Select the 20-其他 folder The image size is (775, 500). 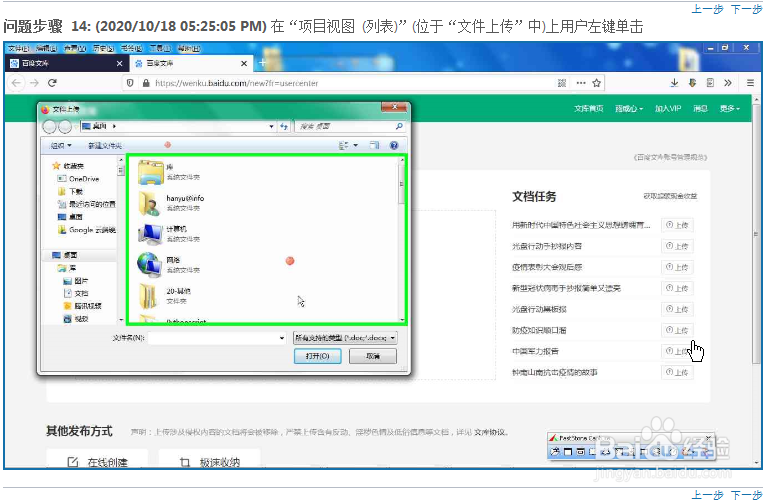(165, 295)
